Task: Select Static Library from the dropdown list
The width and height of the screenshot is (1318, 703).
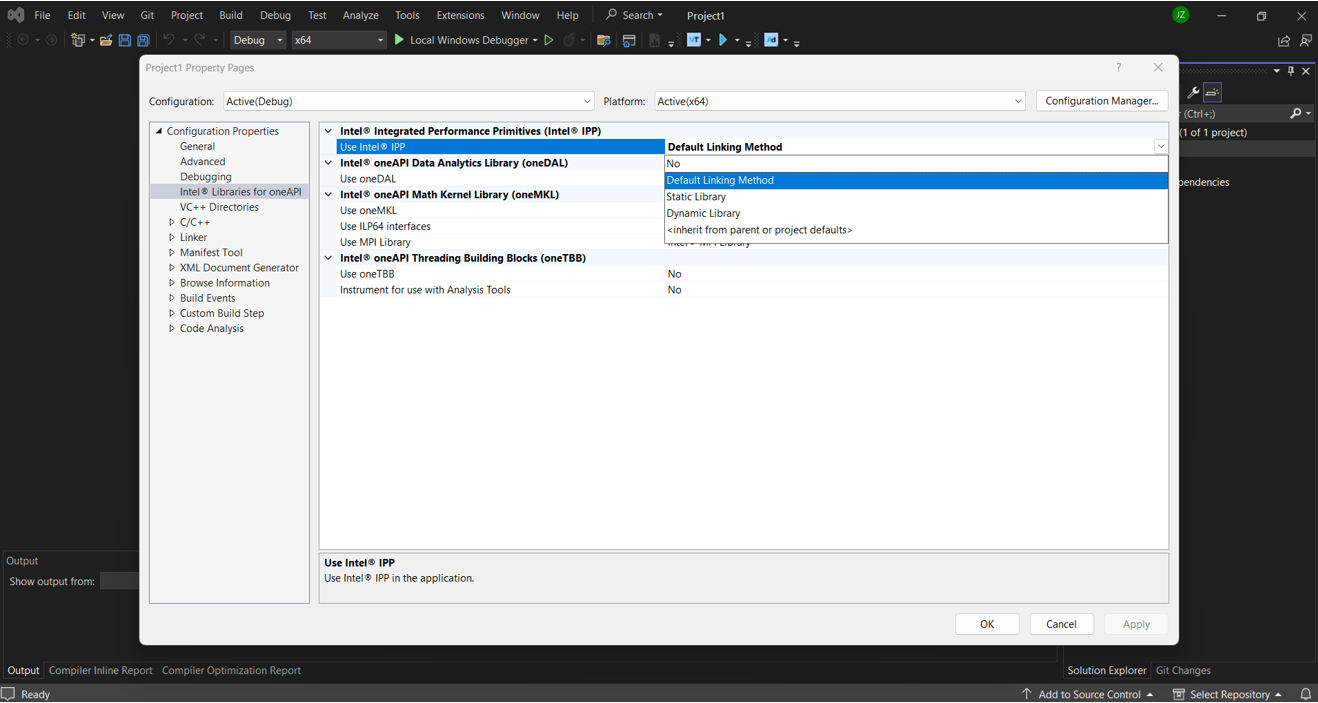Action: [696, 197]
